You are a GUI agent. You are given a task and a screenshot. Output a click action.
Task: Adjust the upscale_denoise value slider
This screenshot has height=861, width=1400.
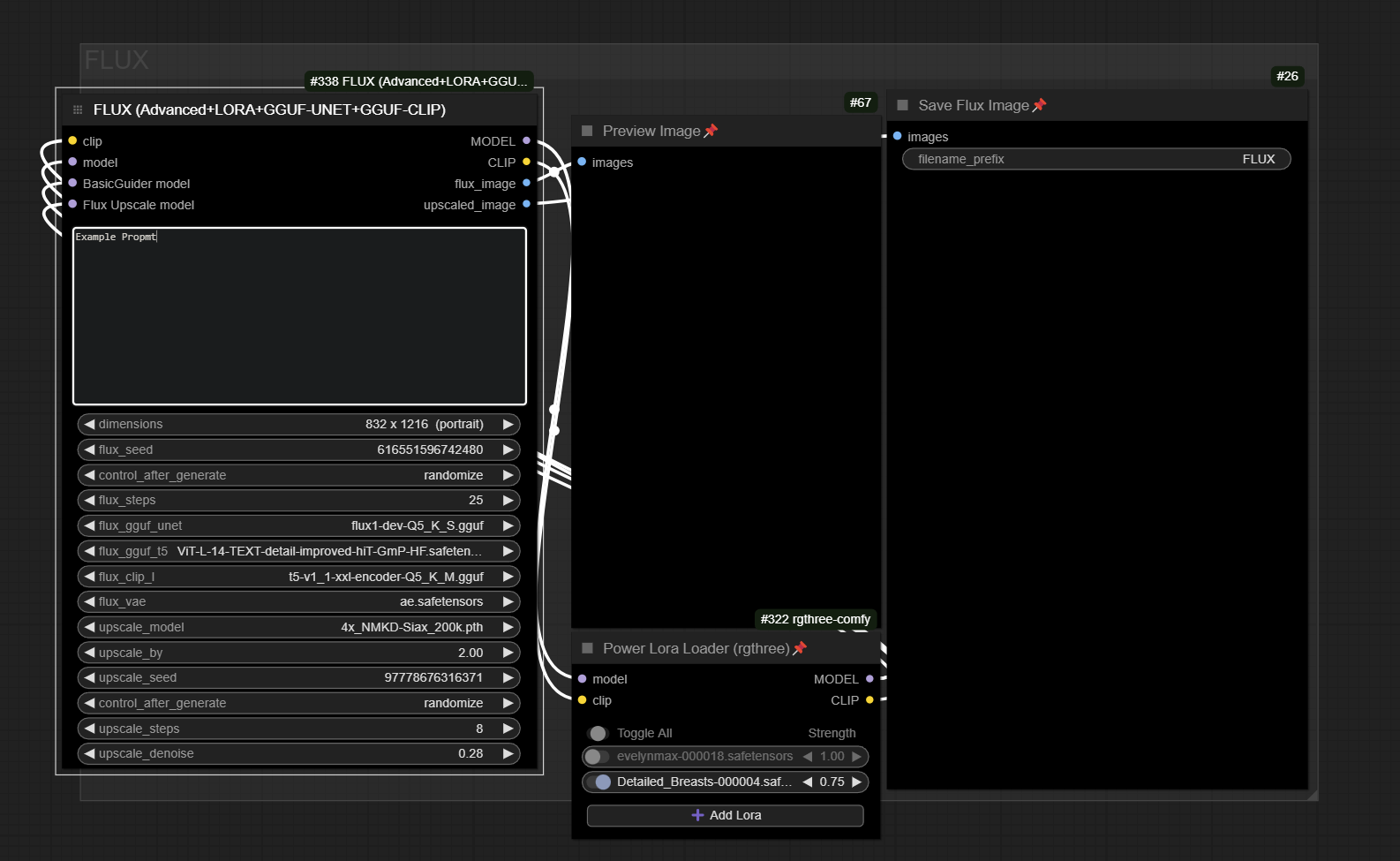tap(298, 753)
